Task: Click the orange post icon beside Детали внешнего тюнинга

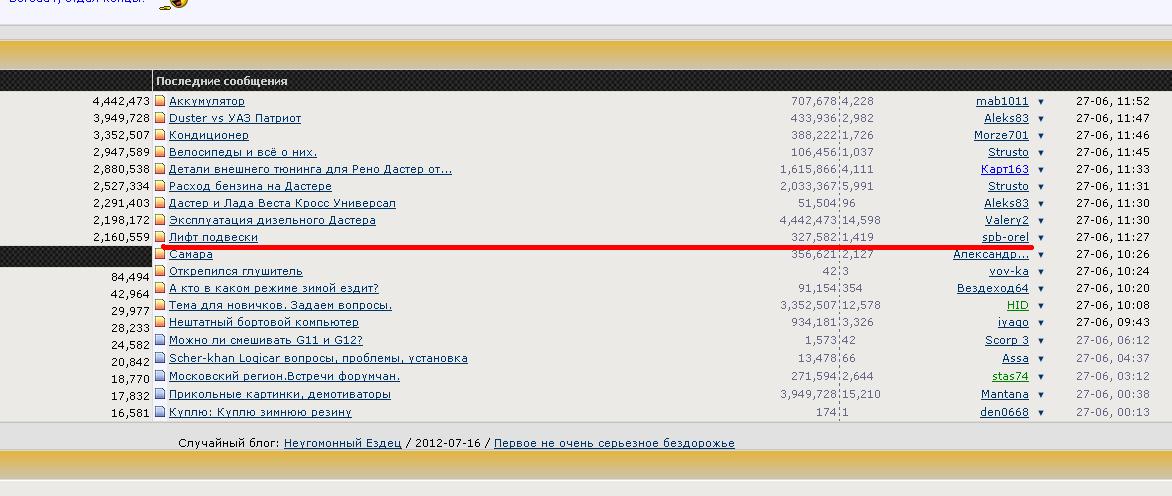Action: point(160,169)
